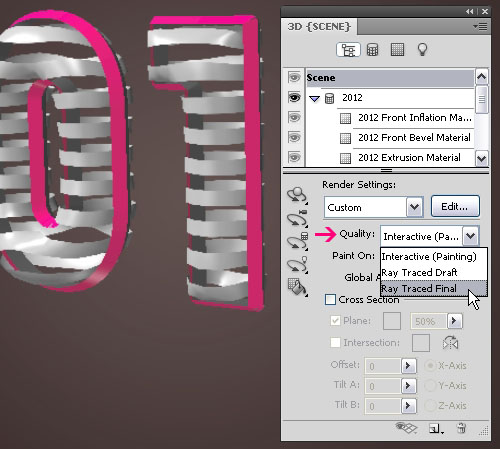Click the Tilt A input field
This screenshot has height=449, width=500.
coord(383,386)
